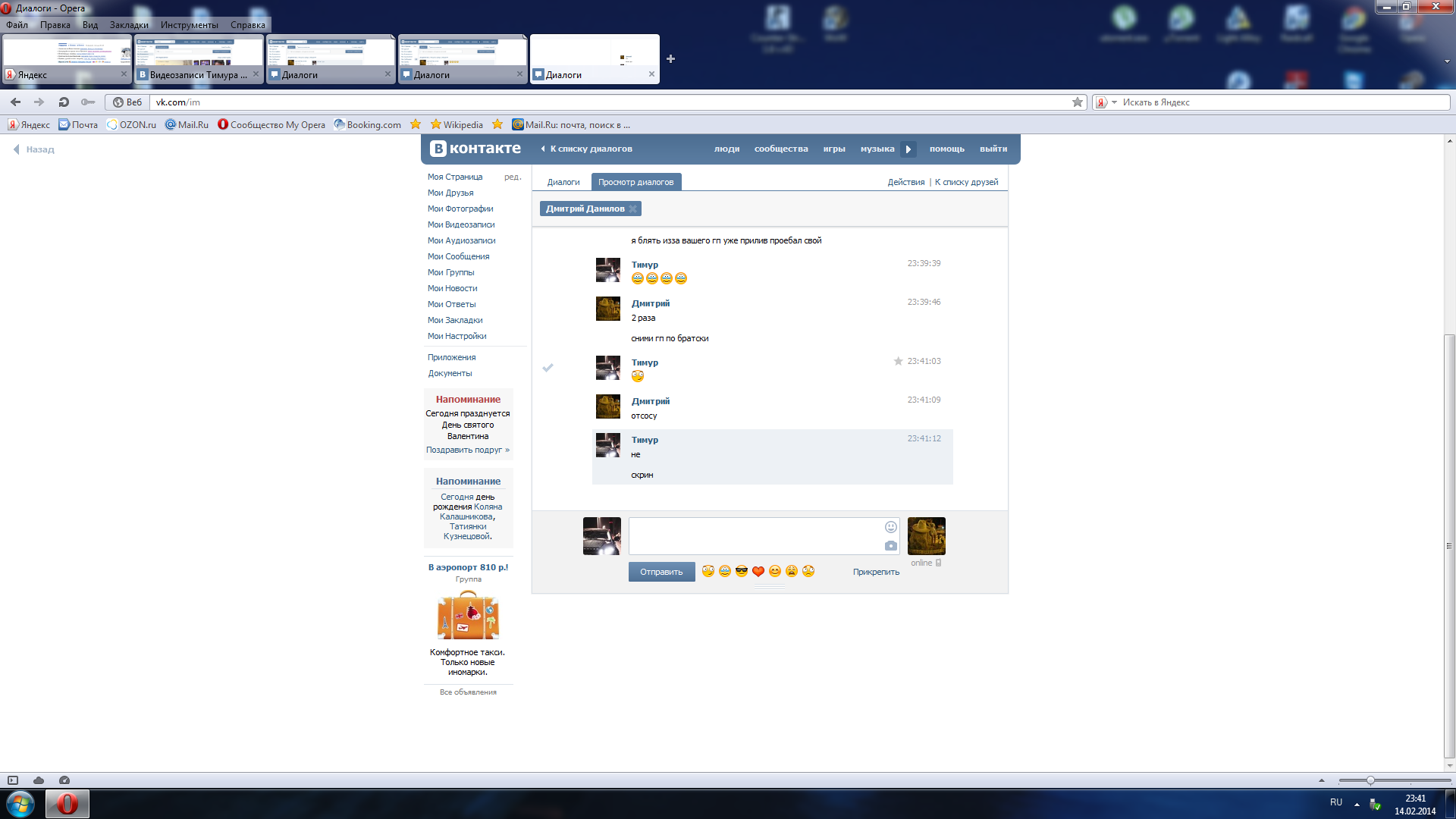Open the Действия actions dropdown
Screen dimensions: 1456x819
click(x=905, y=183)
